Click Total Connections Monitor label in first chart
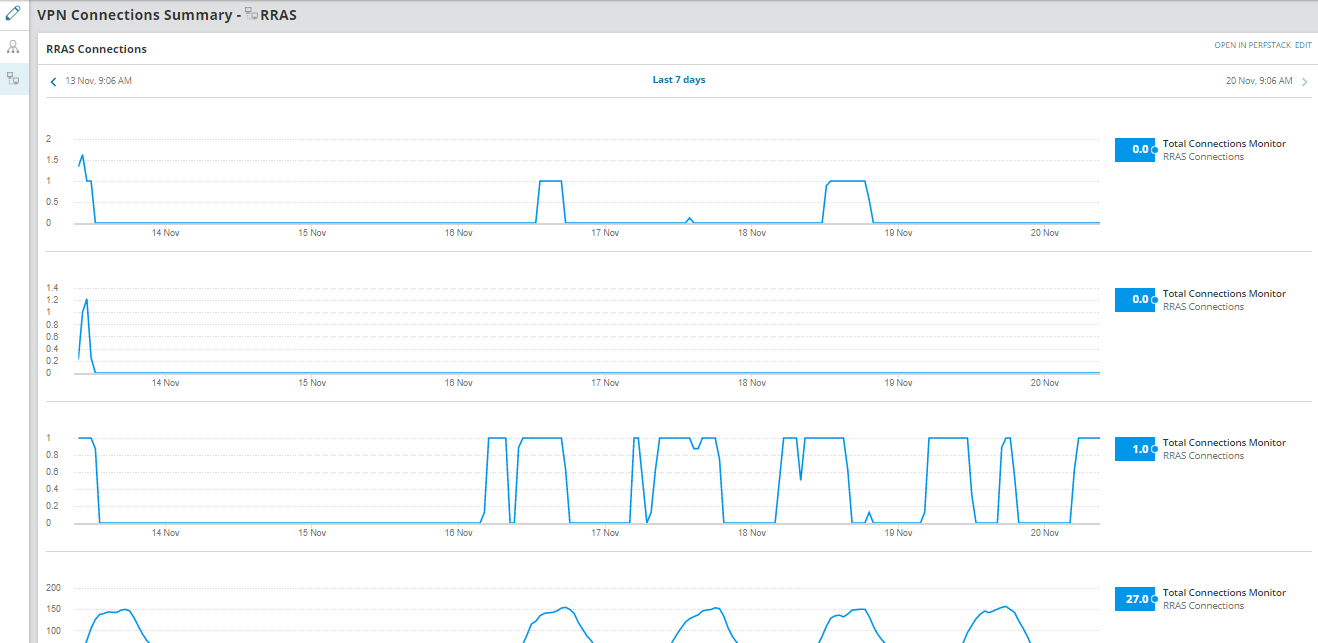The height and width of the screenshot is (643, 1318). [x=1224, y=144]
